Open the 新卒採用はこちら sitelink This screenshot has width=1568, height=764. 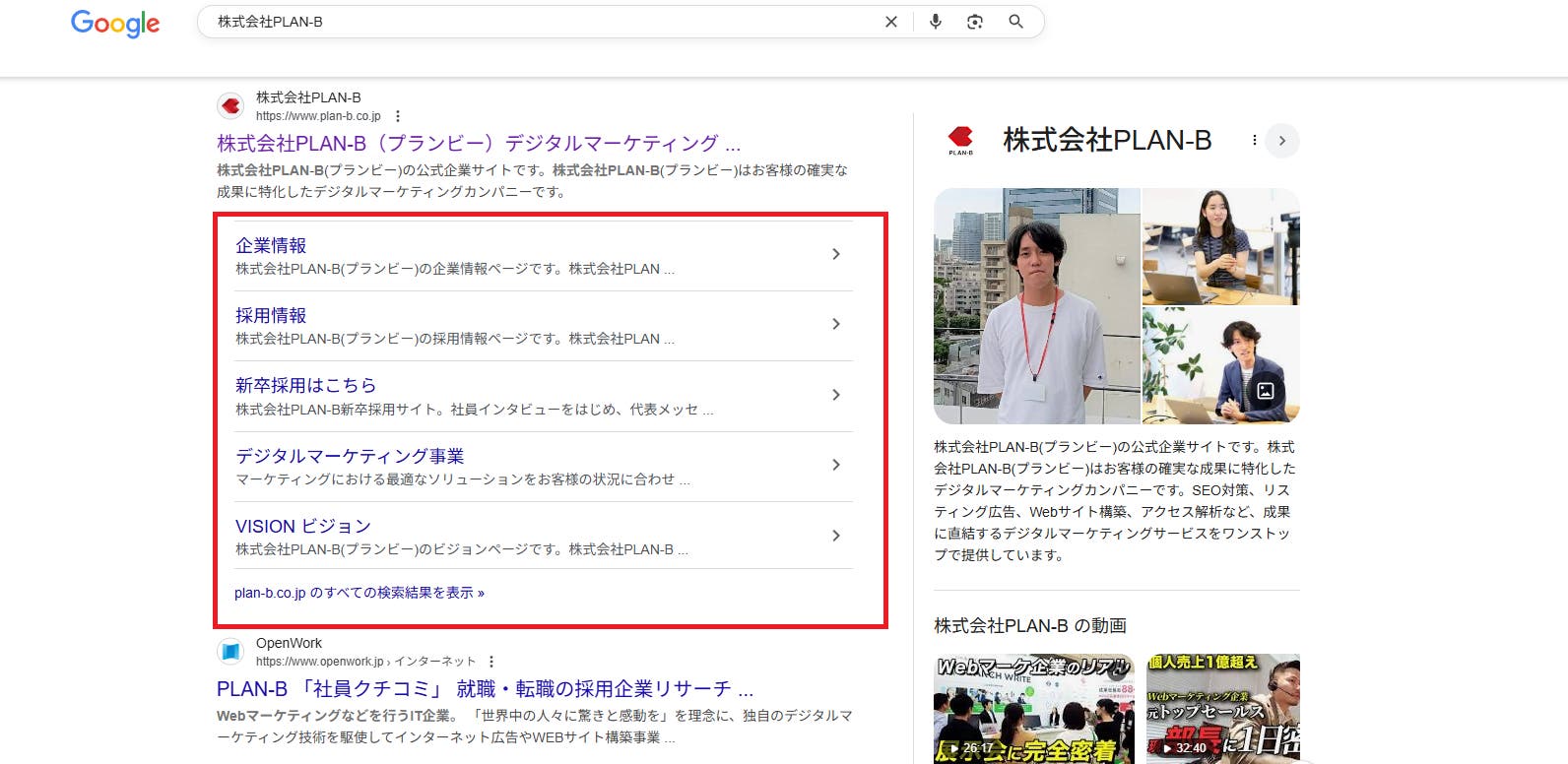point(305,385)
